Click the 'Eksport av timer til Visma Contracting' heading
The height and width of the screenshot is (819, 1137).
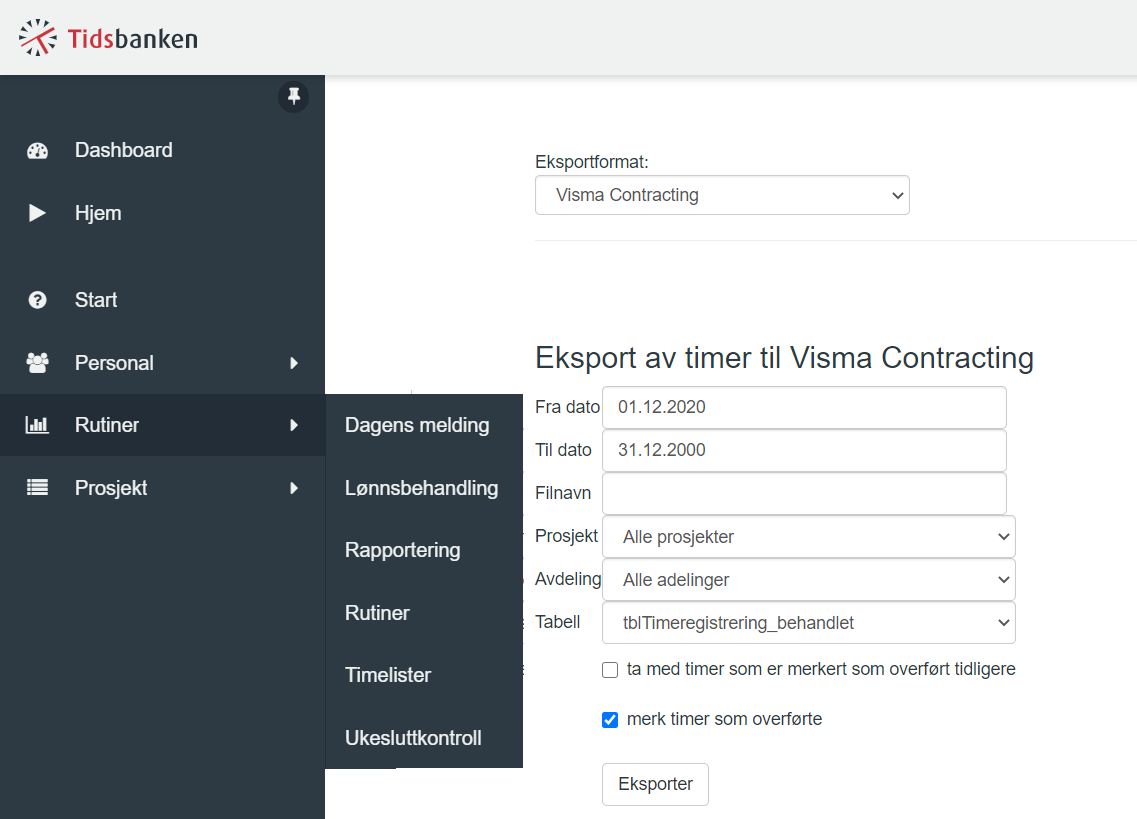[x=785, y=358]
